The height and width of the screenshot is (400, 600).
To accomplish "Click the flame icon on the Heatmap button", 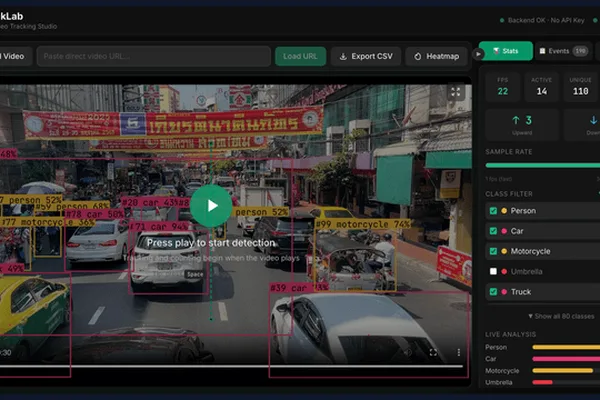I will tap(417, 56).
